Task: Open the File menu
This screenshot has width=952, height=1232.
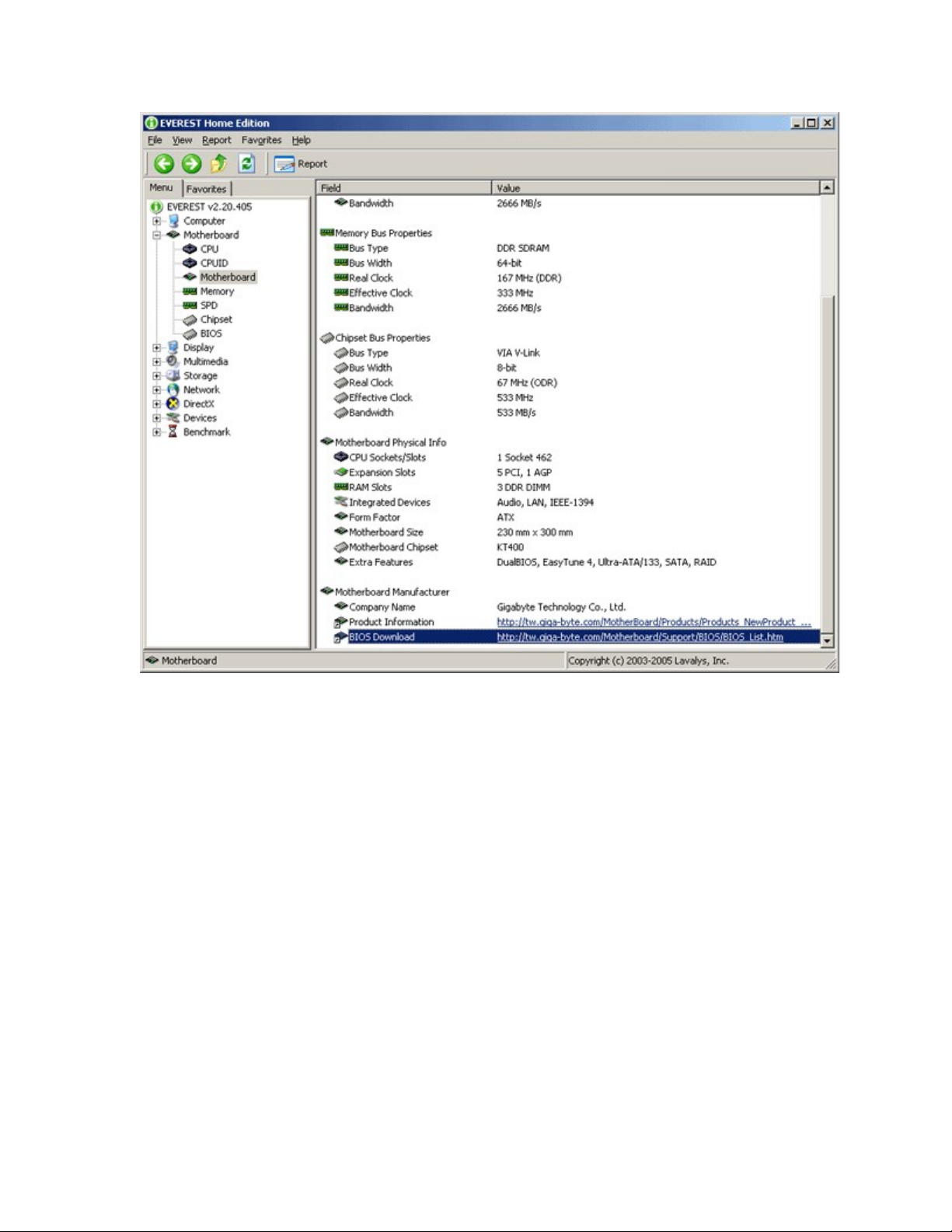Action: (155, 141)
